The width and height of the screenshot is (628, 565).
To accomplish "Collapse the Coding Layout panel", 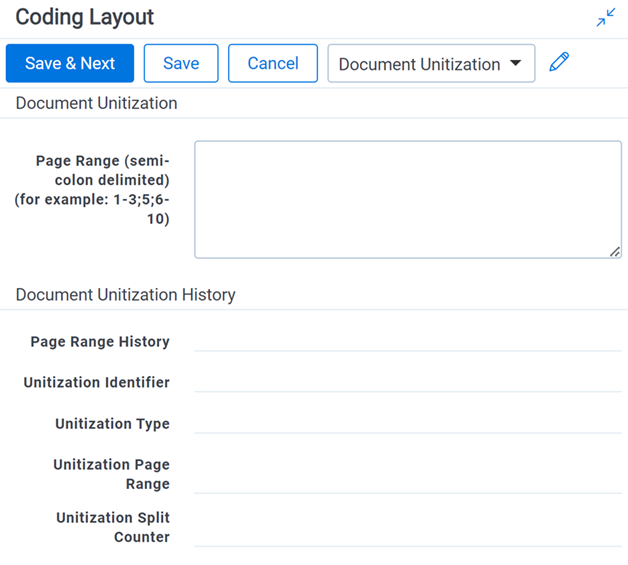I will [606, 17].
